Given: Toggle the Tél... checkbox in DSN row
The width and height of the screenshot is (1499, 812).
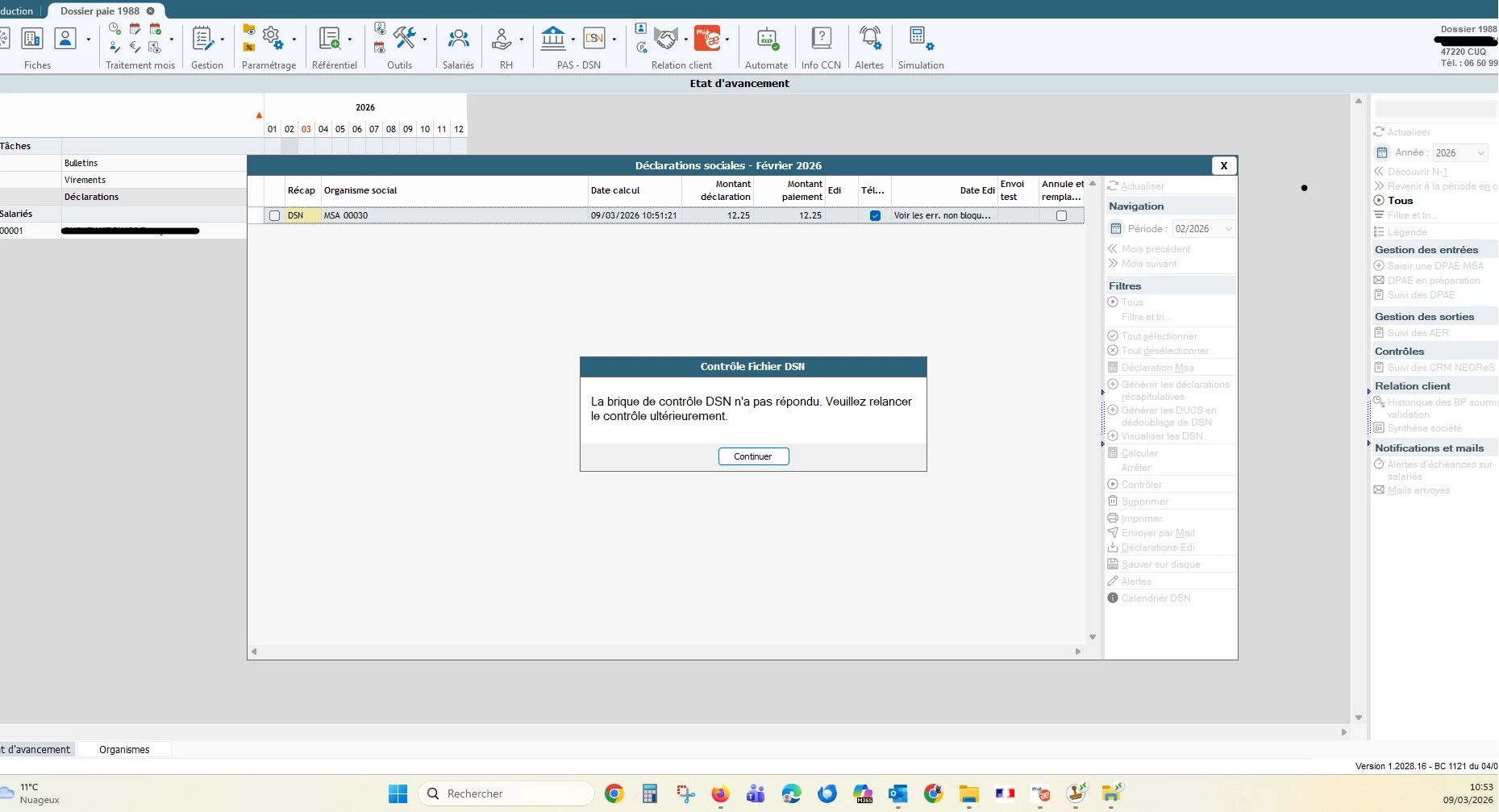Looking at the screenshot, I should [875, 216].
